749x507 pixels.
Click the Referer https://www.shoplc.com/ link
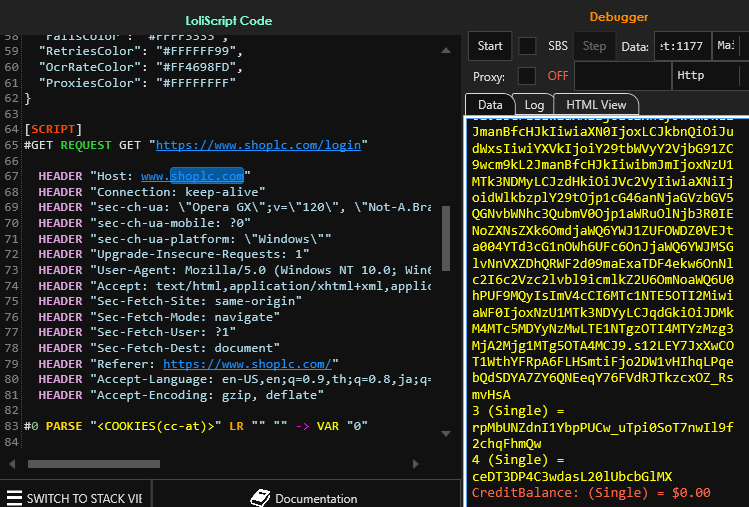(x=247, y=364)
